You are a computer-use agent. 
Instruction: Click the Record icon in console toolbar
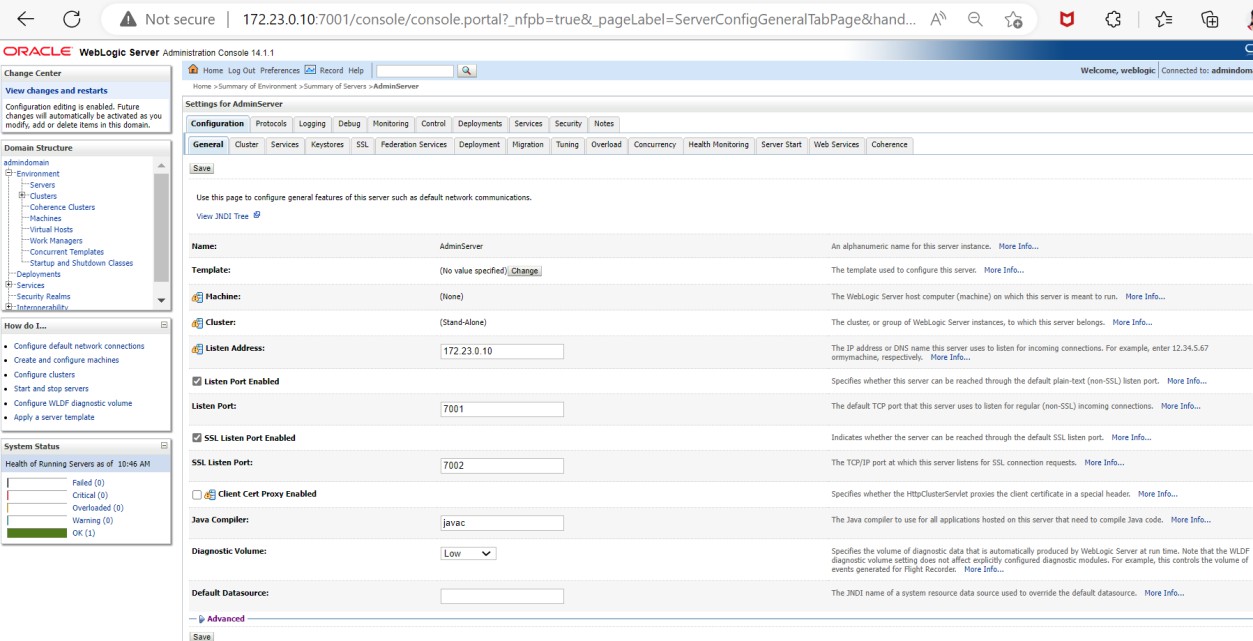tap(310, 70)
